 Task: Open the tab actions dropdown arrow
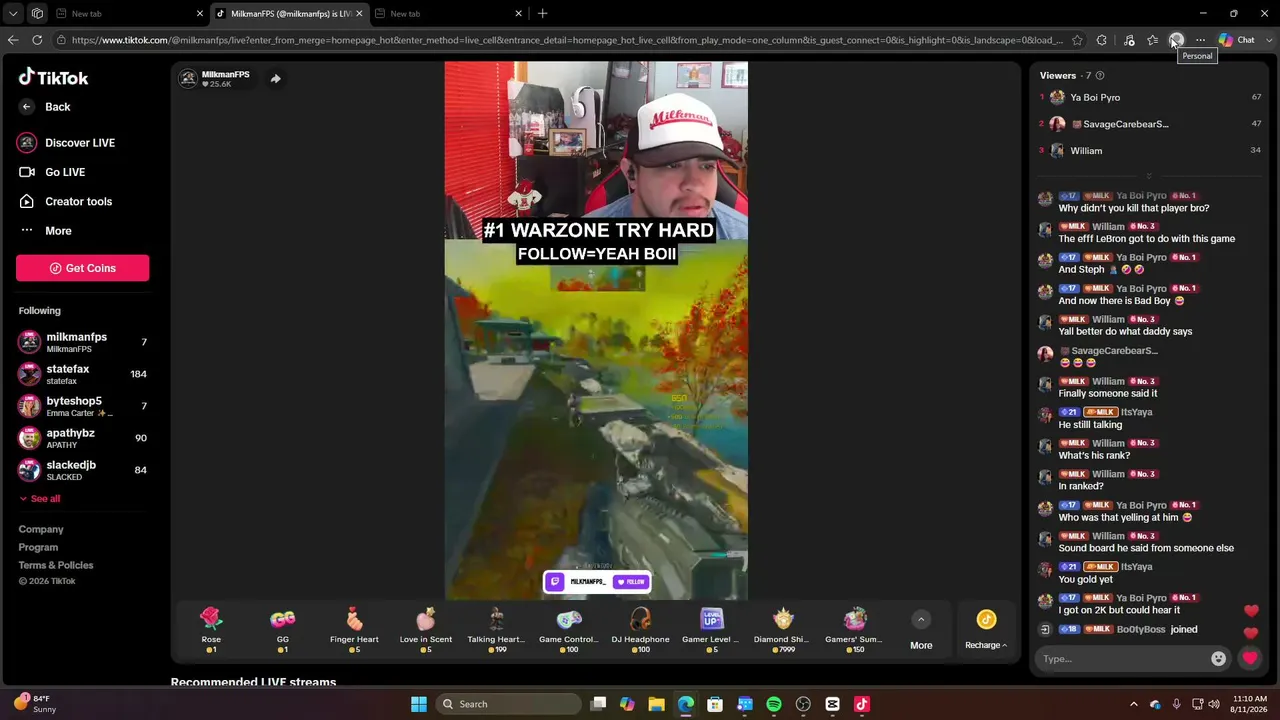13,14
